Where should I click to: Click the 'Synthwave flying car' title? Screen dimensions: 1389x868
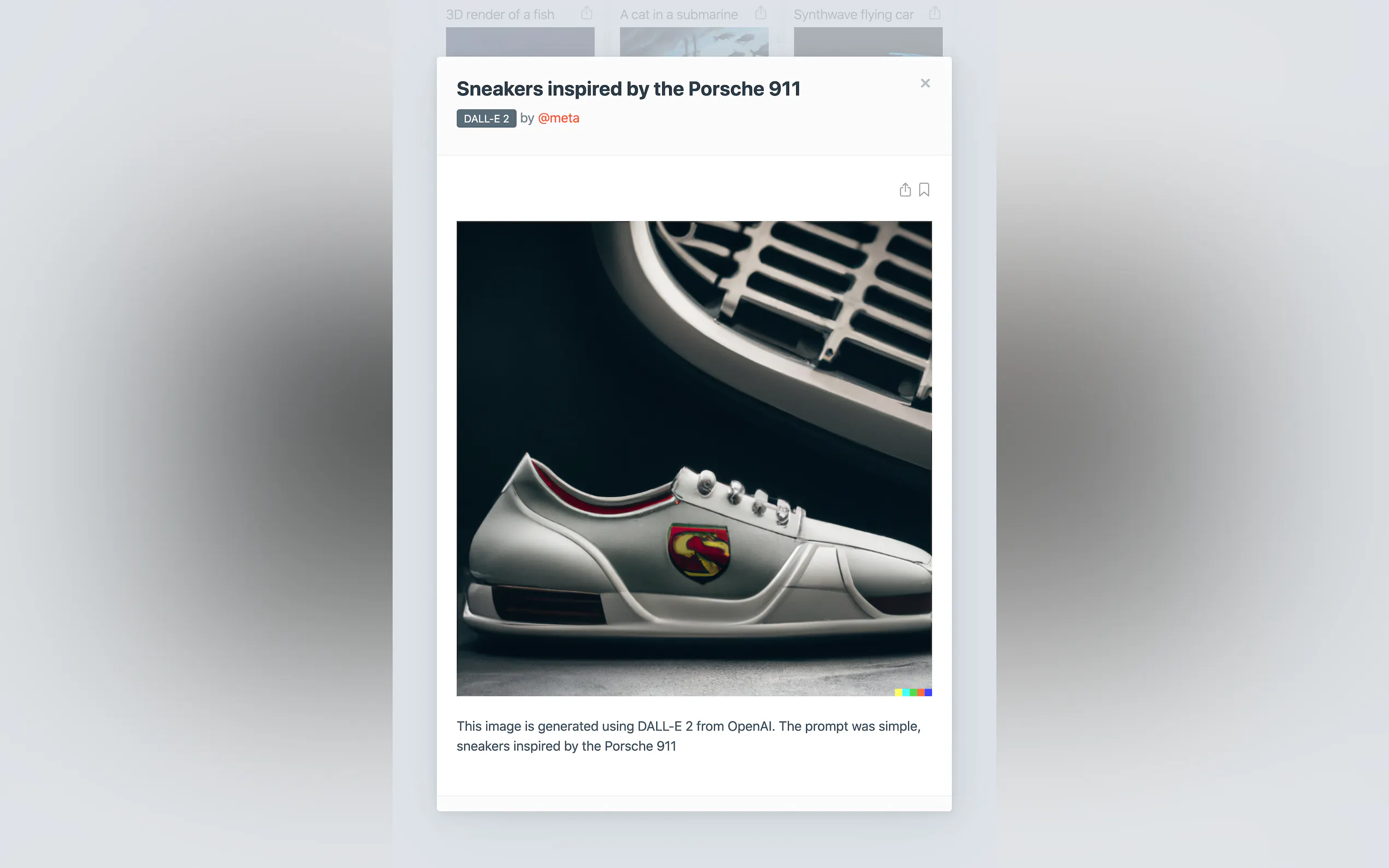pos(853,14)
